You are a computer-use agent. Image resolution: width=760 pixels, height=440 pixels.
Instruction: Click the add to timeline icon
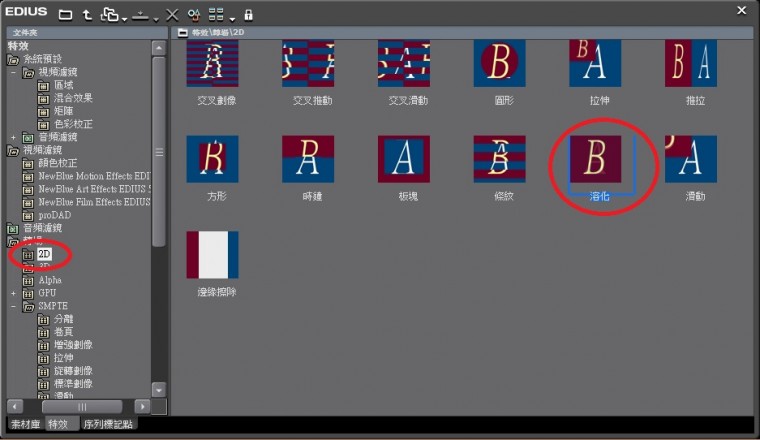[x=142, y=14]
